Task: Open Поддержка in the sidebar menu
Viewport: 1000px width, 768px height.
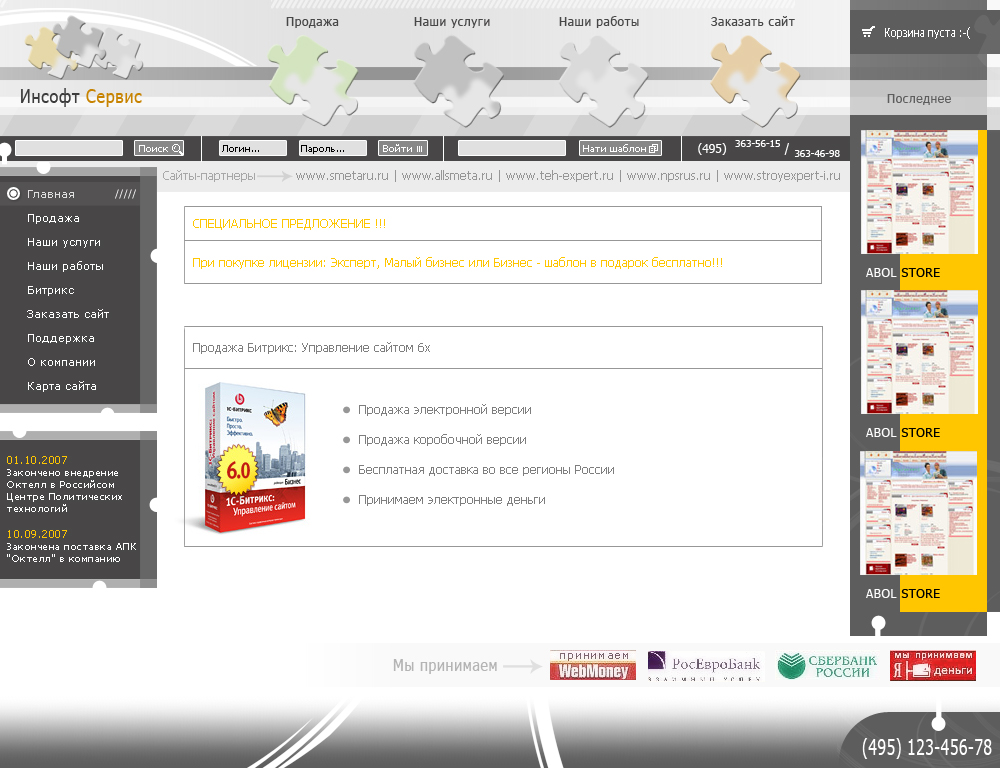Action: point(61,338)
